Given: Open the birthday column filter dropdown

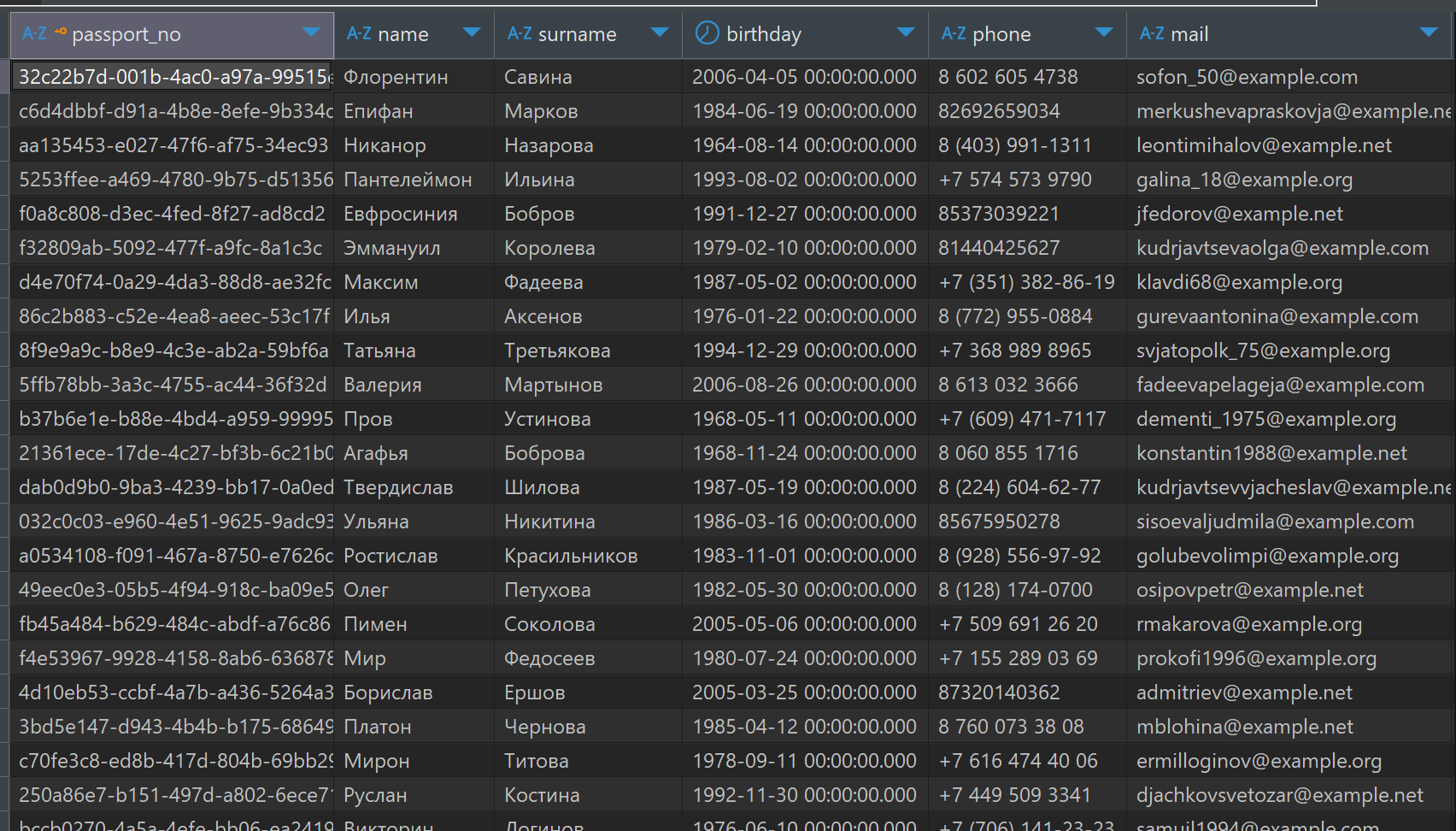Looking at the screenshot, I should [906, 32].
